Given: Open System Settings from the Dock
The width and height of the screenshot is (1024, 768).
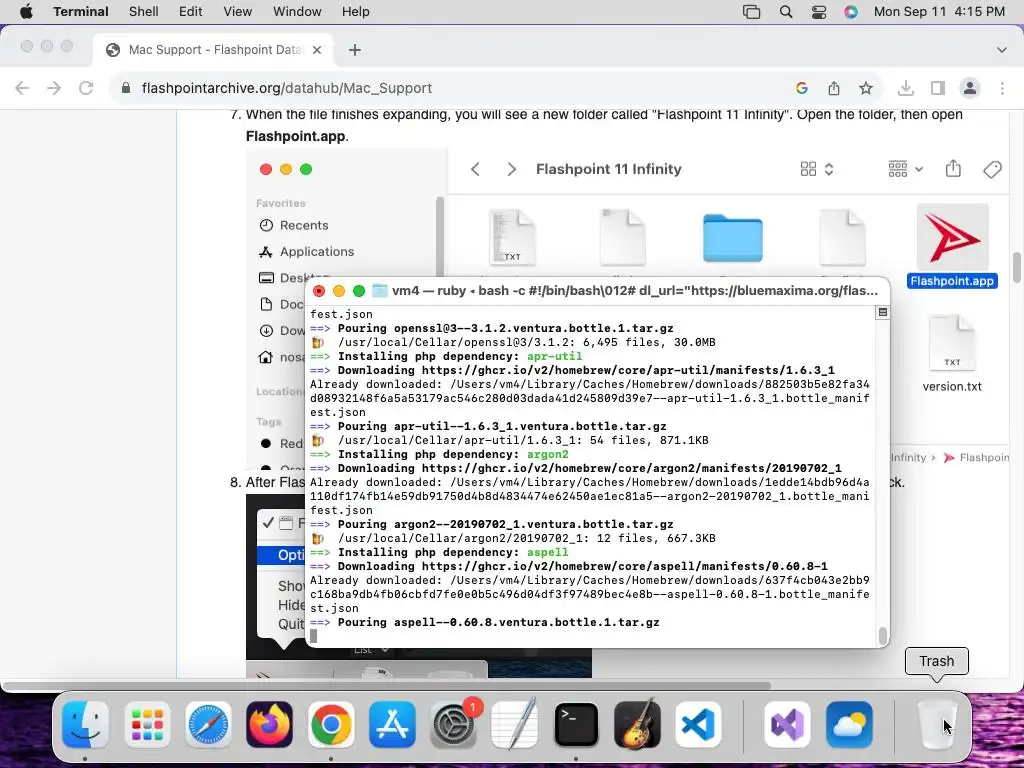Looking at the screenshot, I should 453,725.
